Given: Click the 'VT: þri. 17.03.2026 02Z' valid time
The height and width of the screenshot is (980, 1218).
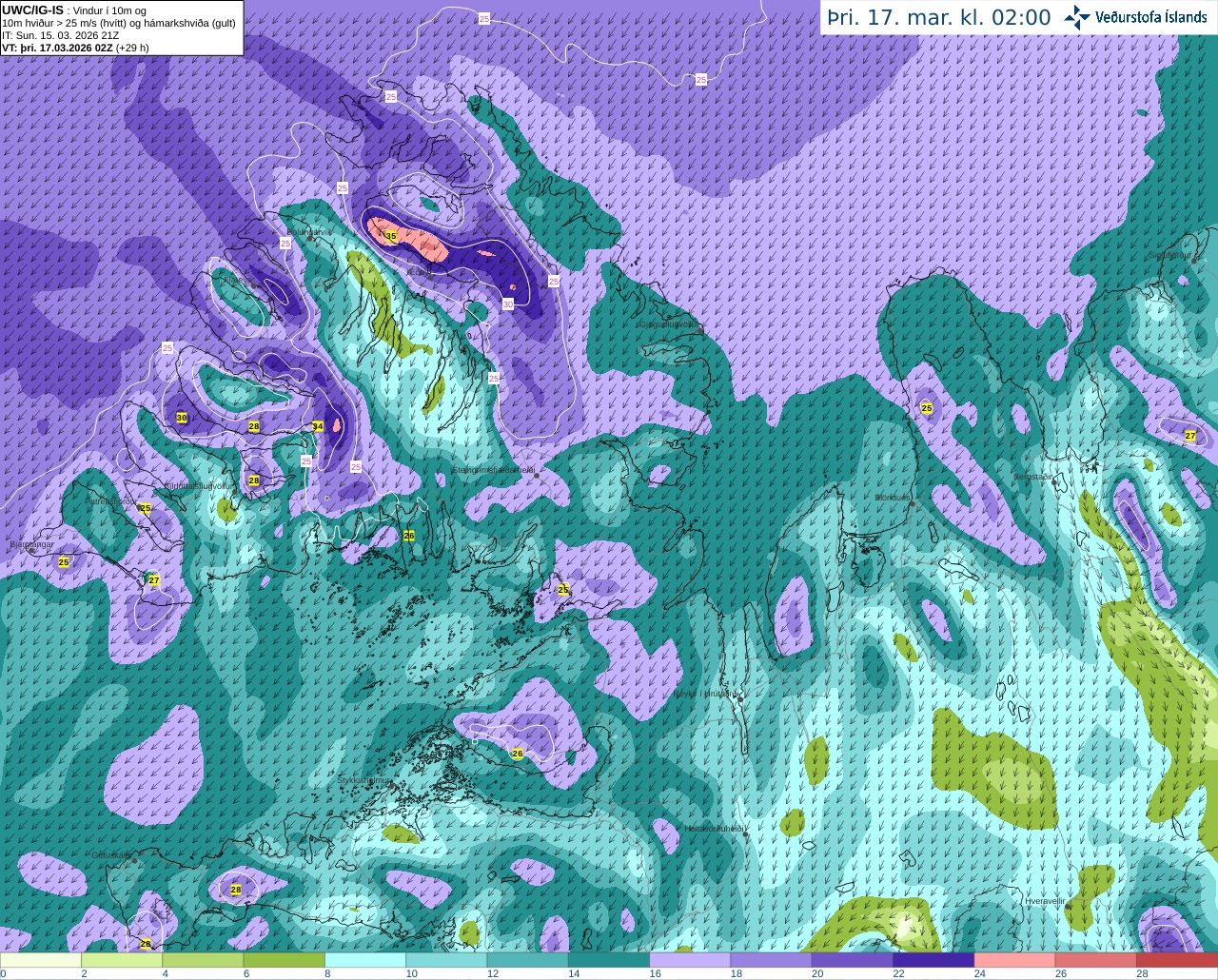Looking at the screenshot, I should 57,48.
